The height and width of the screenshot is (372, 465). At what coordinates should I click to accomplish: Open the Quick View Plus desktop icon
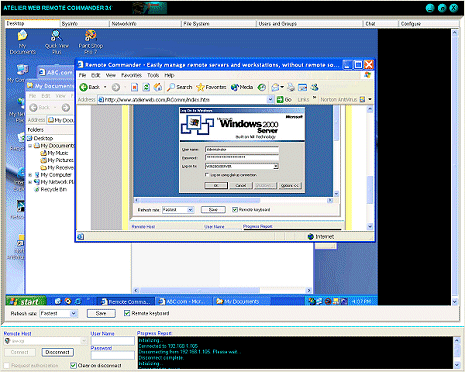(x=57, y=42)
